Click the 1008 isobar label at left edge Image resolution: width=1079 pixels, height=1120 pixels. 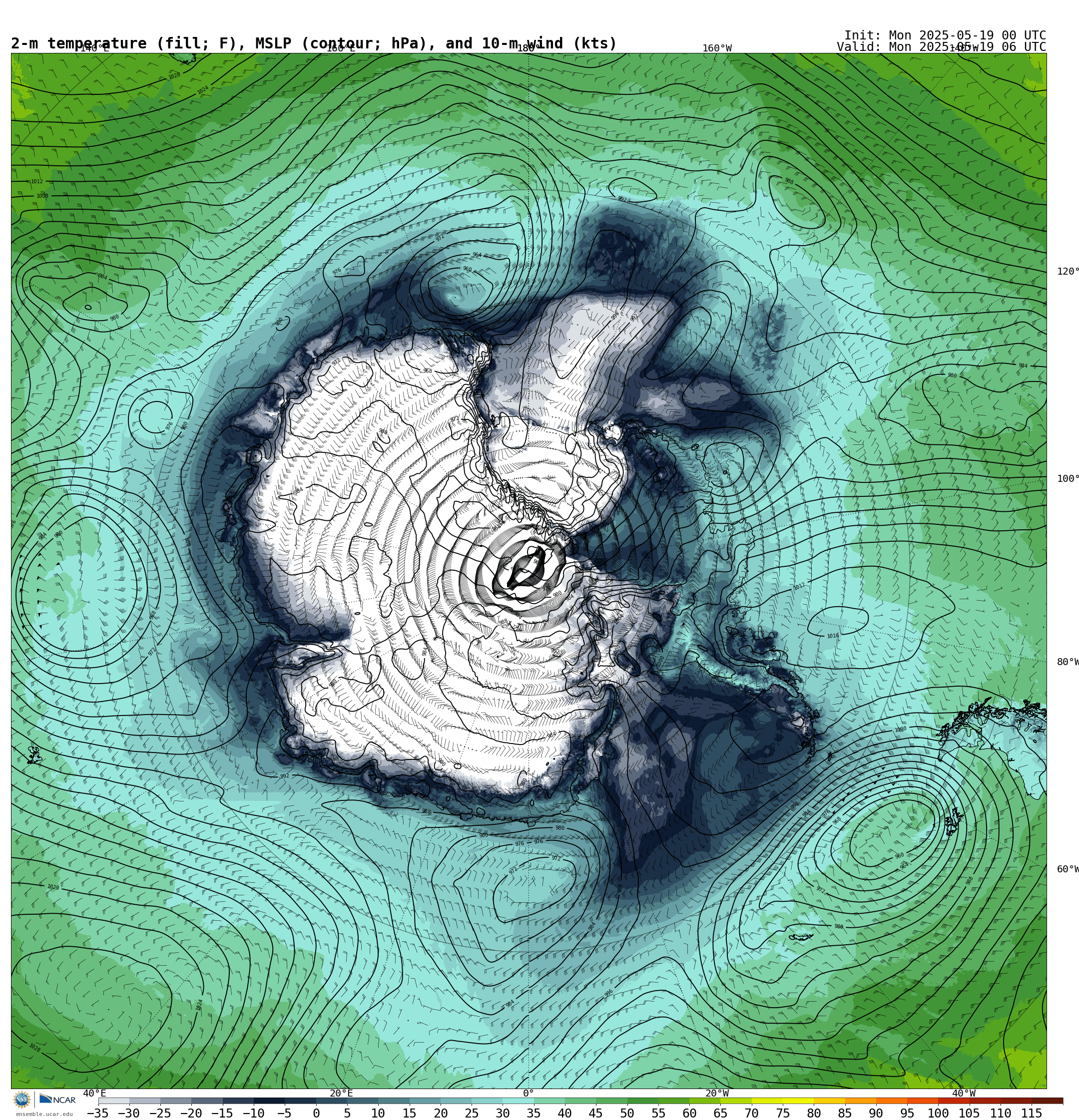tap(42, 196)
